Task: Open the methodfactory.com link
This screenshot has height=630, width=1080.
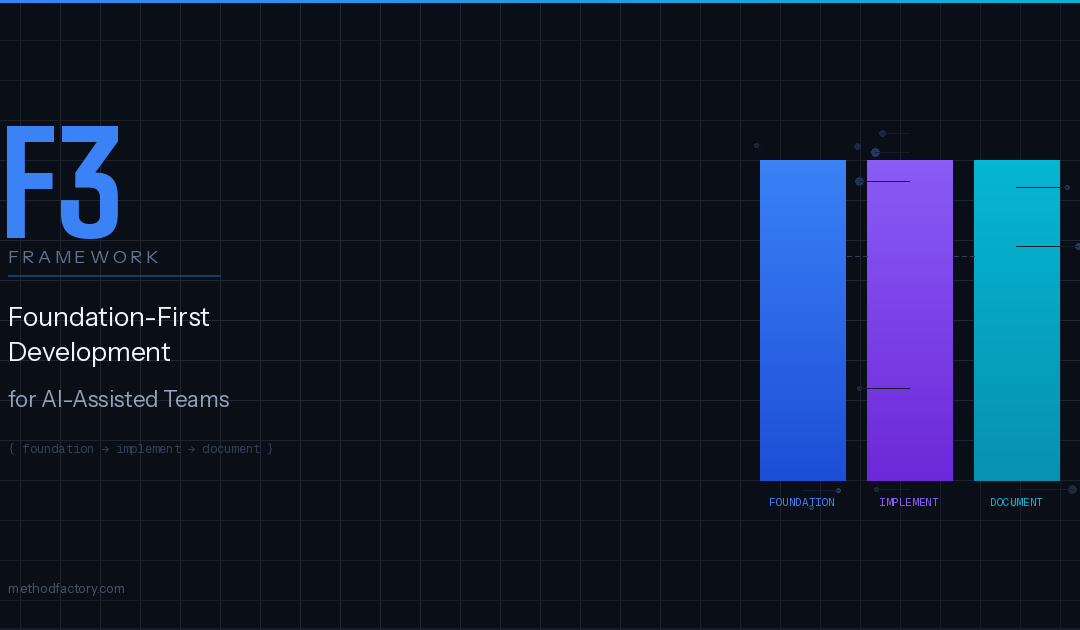Action: pyautogui.click(x=66, y=588)
